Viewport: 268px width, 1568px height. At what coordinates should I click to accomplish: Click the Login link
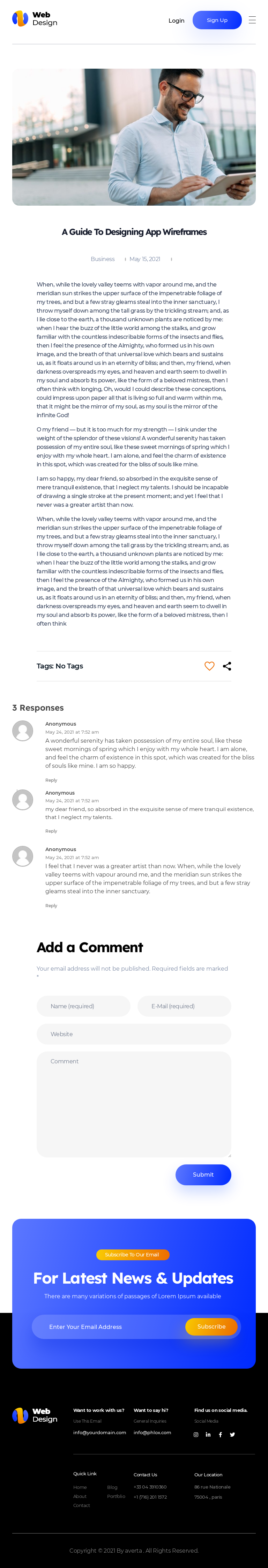pos(176,21)
